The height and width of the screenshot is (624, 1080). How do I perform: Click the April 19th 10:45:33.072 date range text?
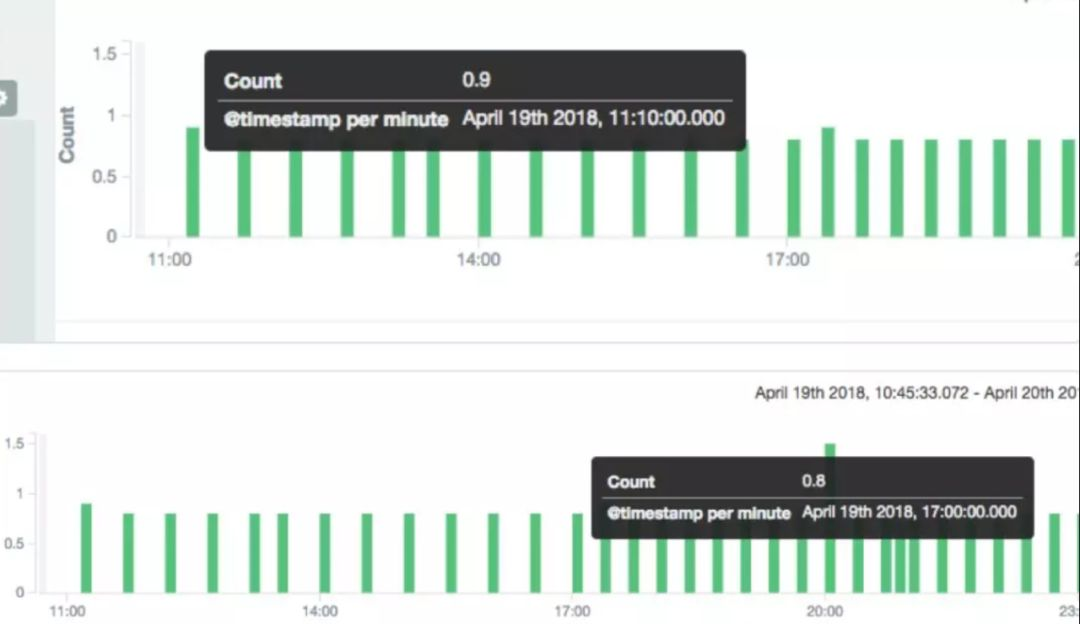[862, 393]
